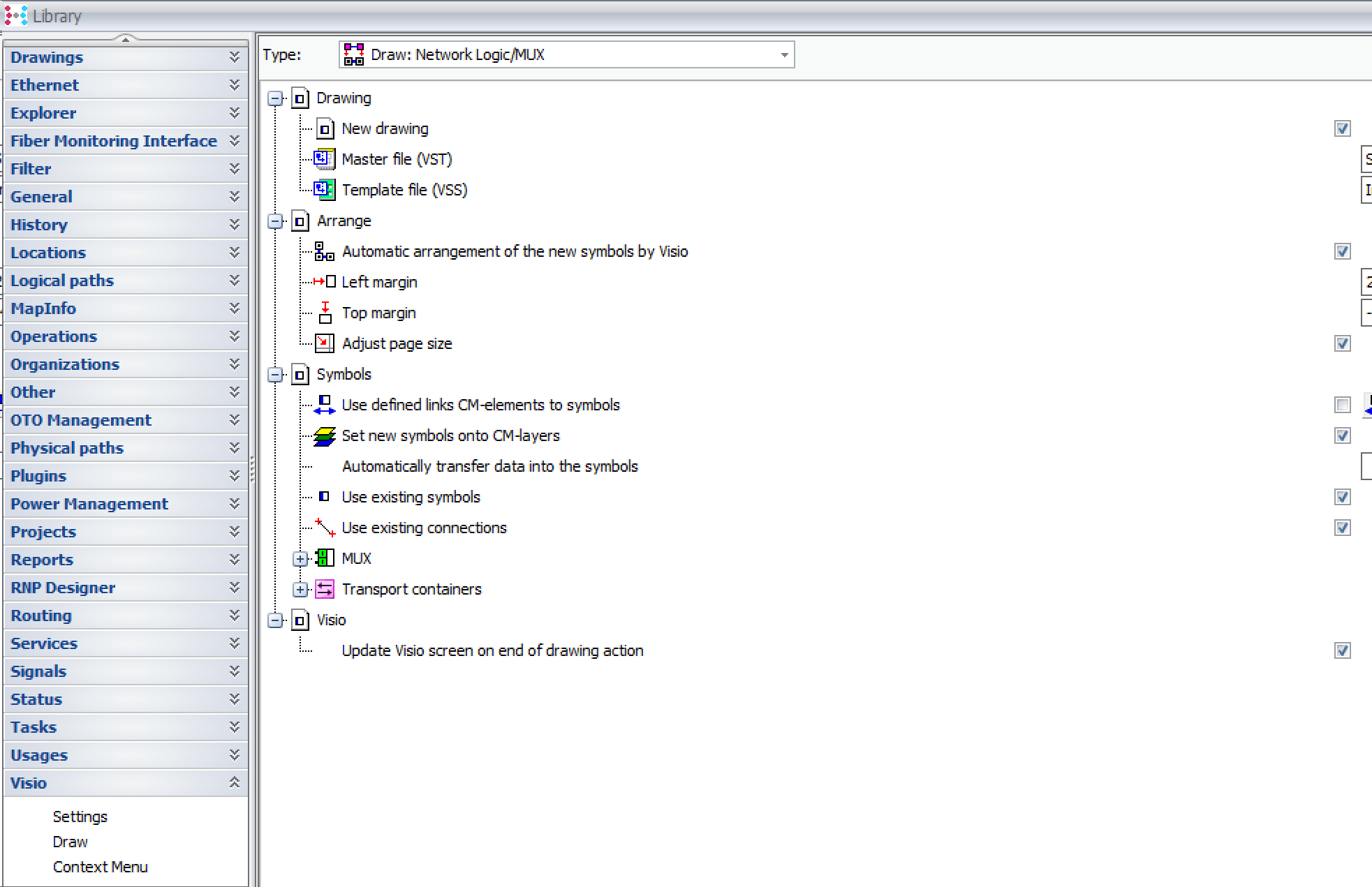Click the Left margin icon
Image resolution: width=1372 pixels, height=887 pixels.
point(325,282)
